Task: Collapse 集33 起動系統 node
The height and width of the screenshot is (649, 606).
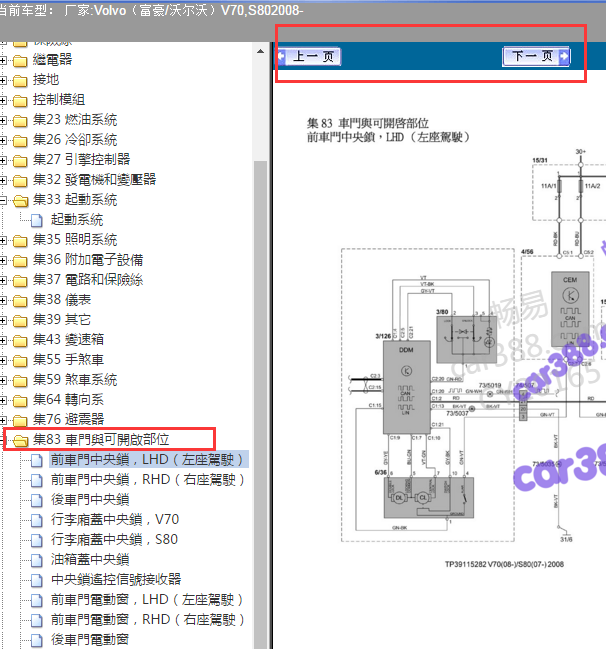Action: tap(2, 200)
